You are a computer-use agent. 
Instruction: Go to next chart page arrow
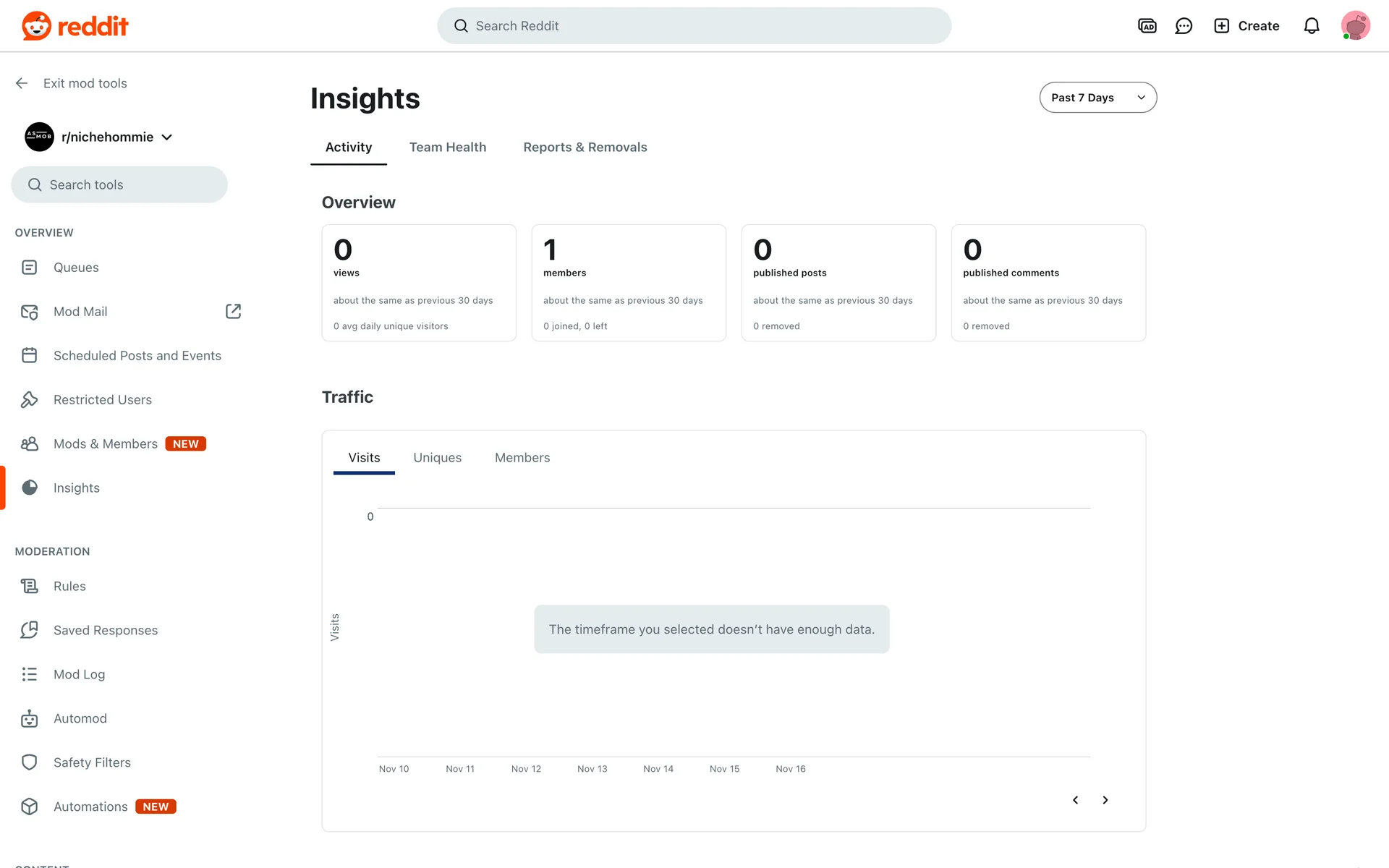coord(1105,800)
